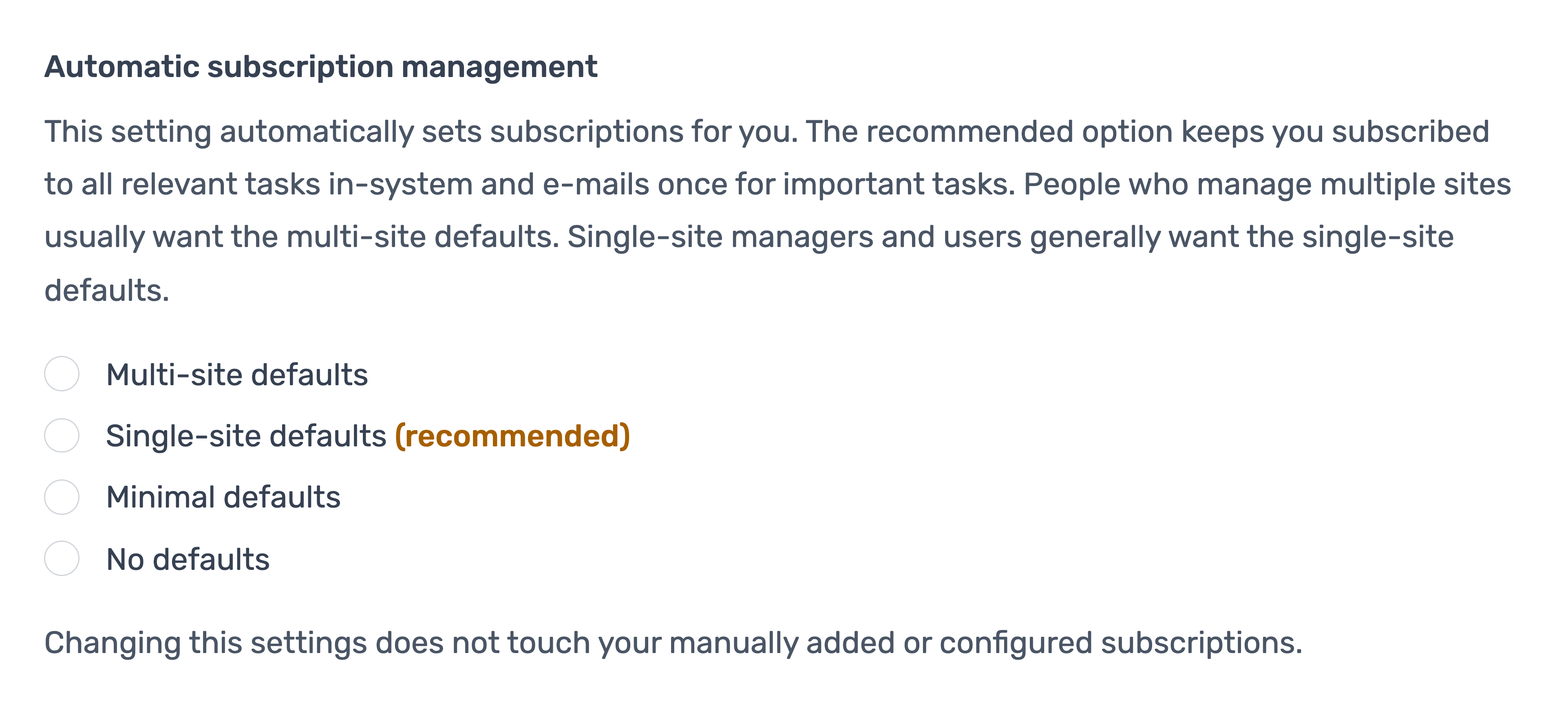Screen dimensions: 1568x713
Task: Click the "Automatic subscription management" heading
Action: point(321,67)
